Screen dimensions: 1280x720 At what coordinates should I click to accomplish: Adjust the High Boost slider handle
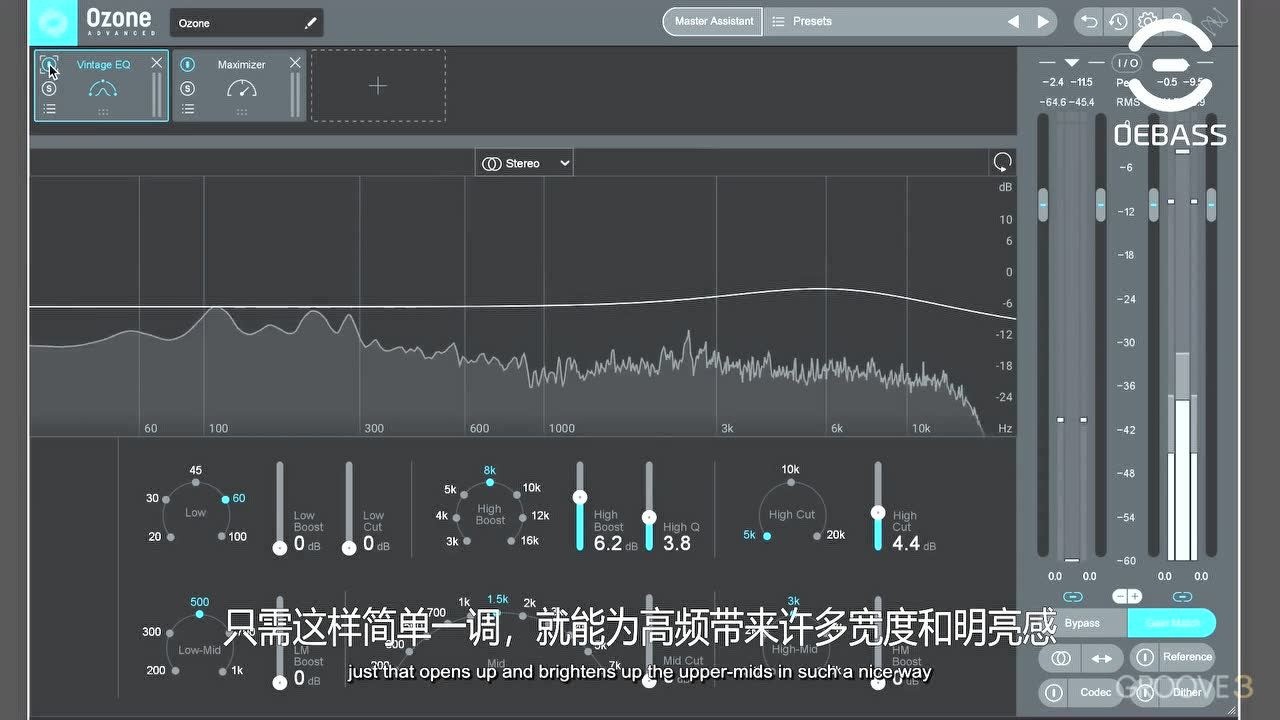[x=579, y=497]
